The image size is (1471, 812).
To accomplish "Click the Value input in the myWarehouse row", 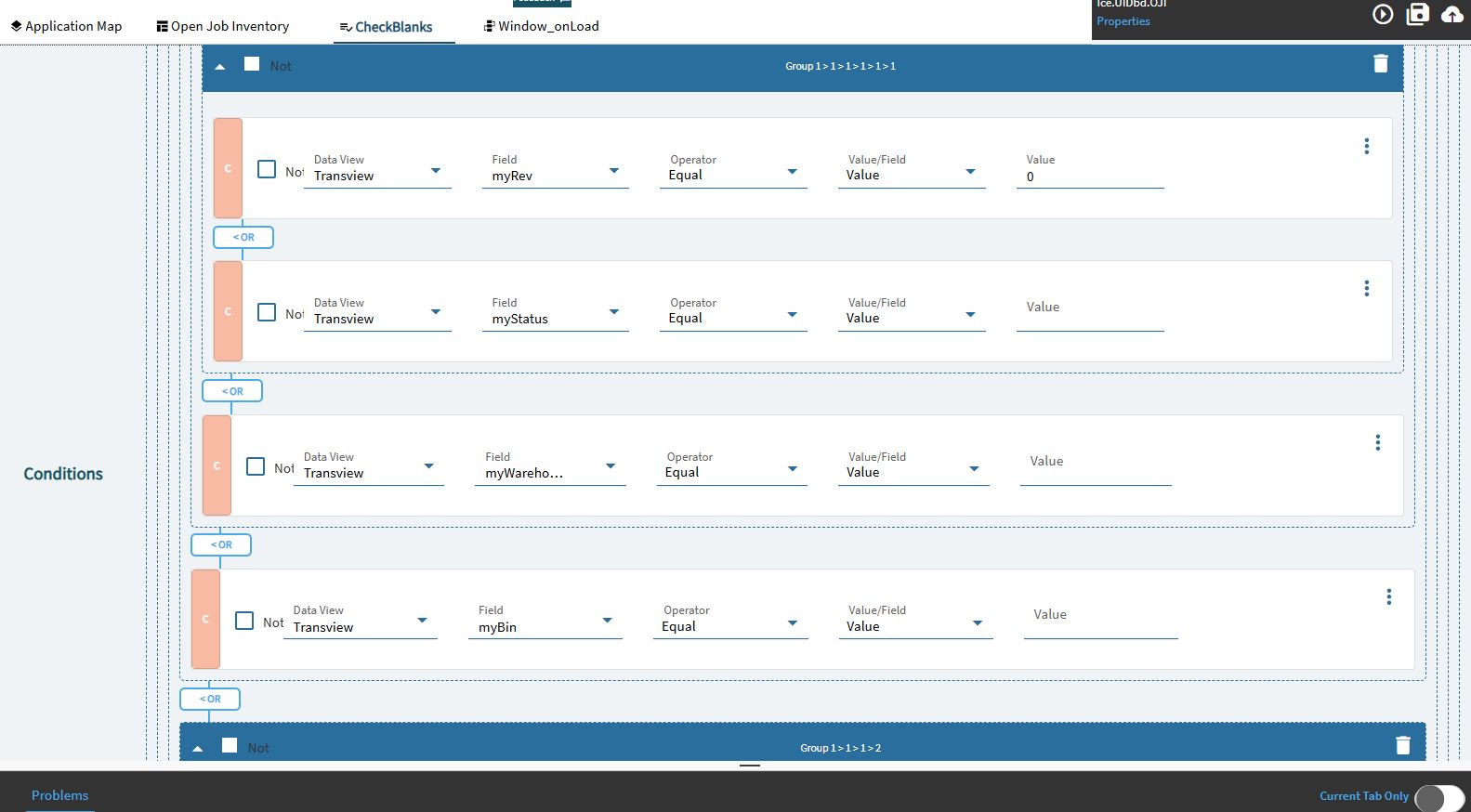I will (x=1096, y=467).
